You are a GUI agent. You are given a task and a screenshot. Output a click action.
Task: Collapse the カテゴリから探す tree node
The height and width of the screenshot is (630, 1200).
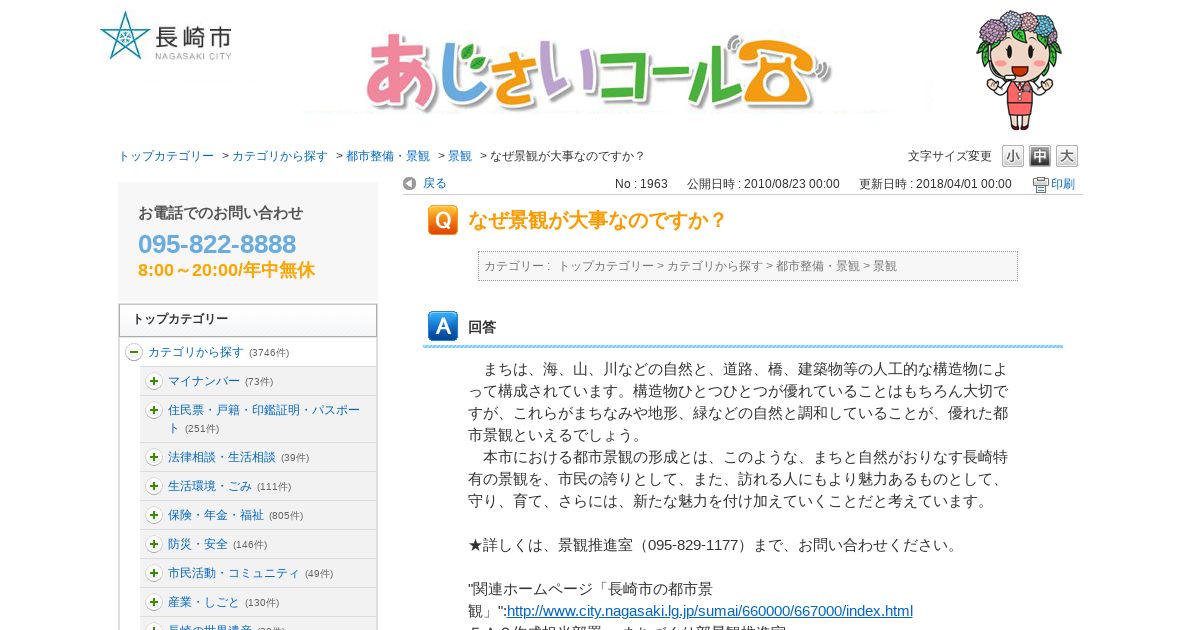134,352
